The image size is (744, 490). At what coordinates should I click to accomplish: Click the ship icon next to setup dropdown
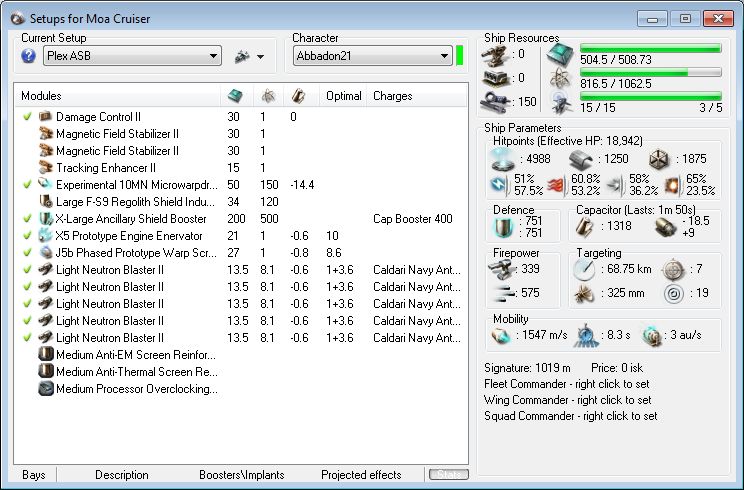coord(240,57)
